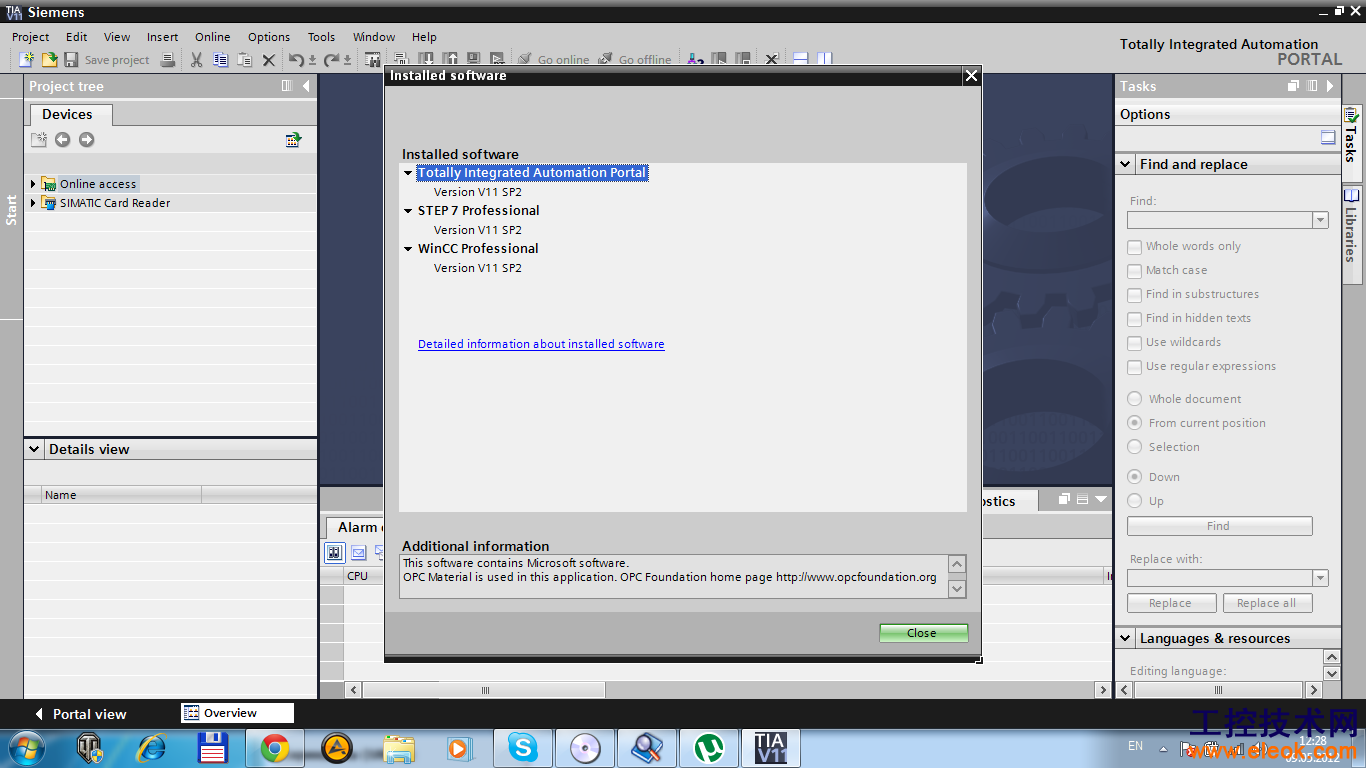This screenshot has width=1366, height=768.
Task: Enable the Use regular expressions checkbox
Action: coord(1134,367)
